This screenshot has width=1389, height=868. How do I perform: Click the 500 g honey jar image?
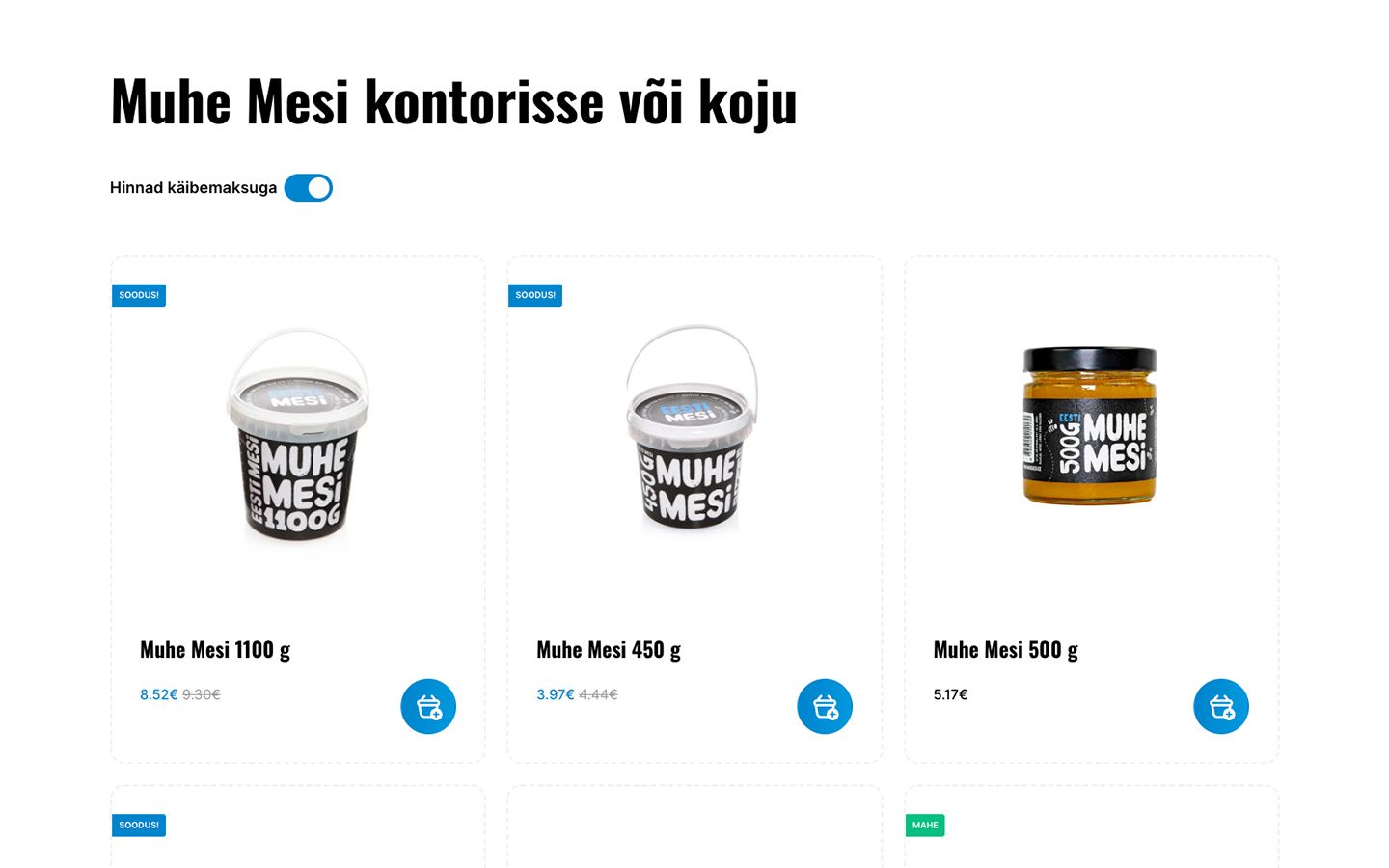click(1090, 425)
